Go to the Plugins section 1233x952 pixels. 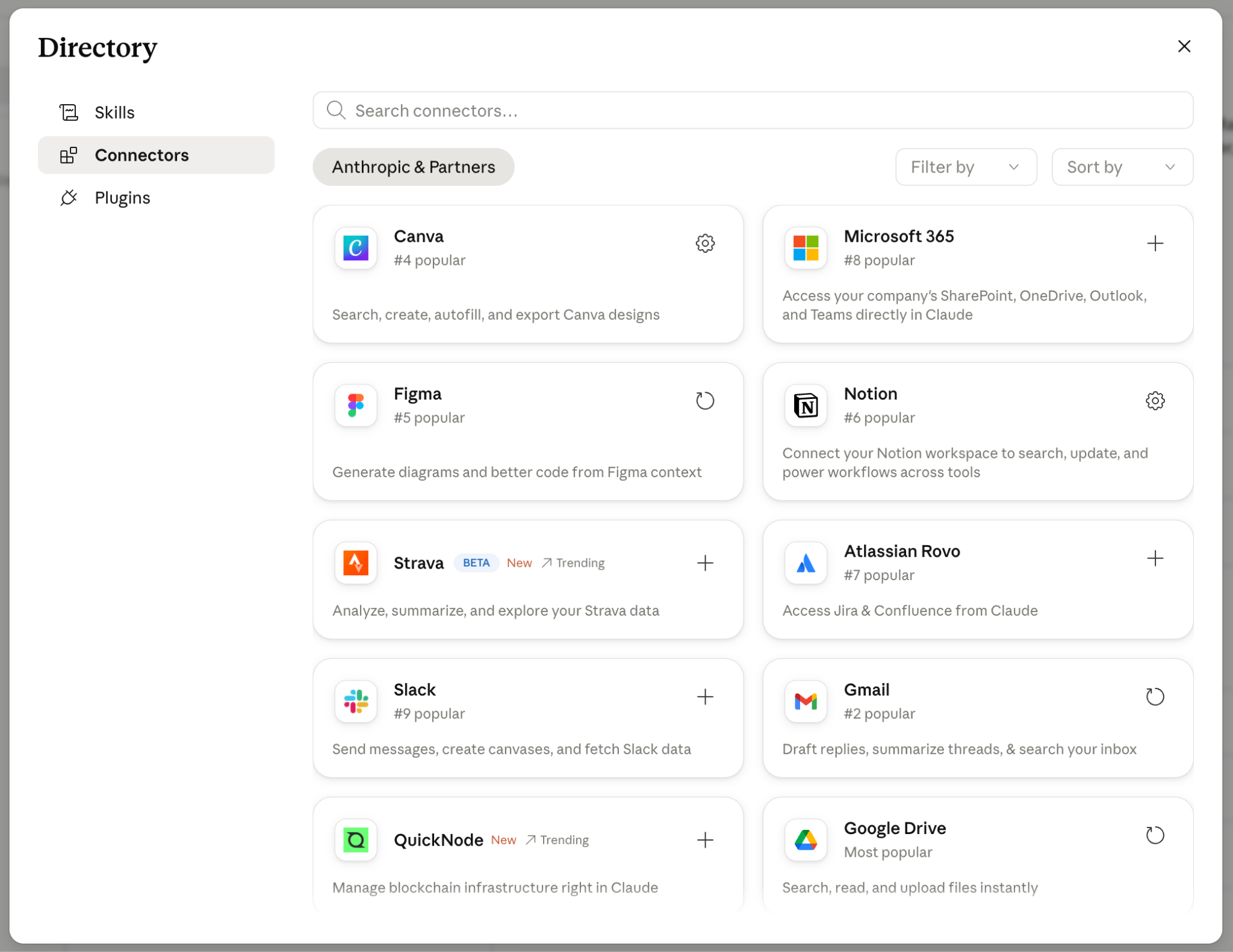click(x=156, y=198)
